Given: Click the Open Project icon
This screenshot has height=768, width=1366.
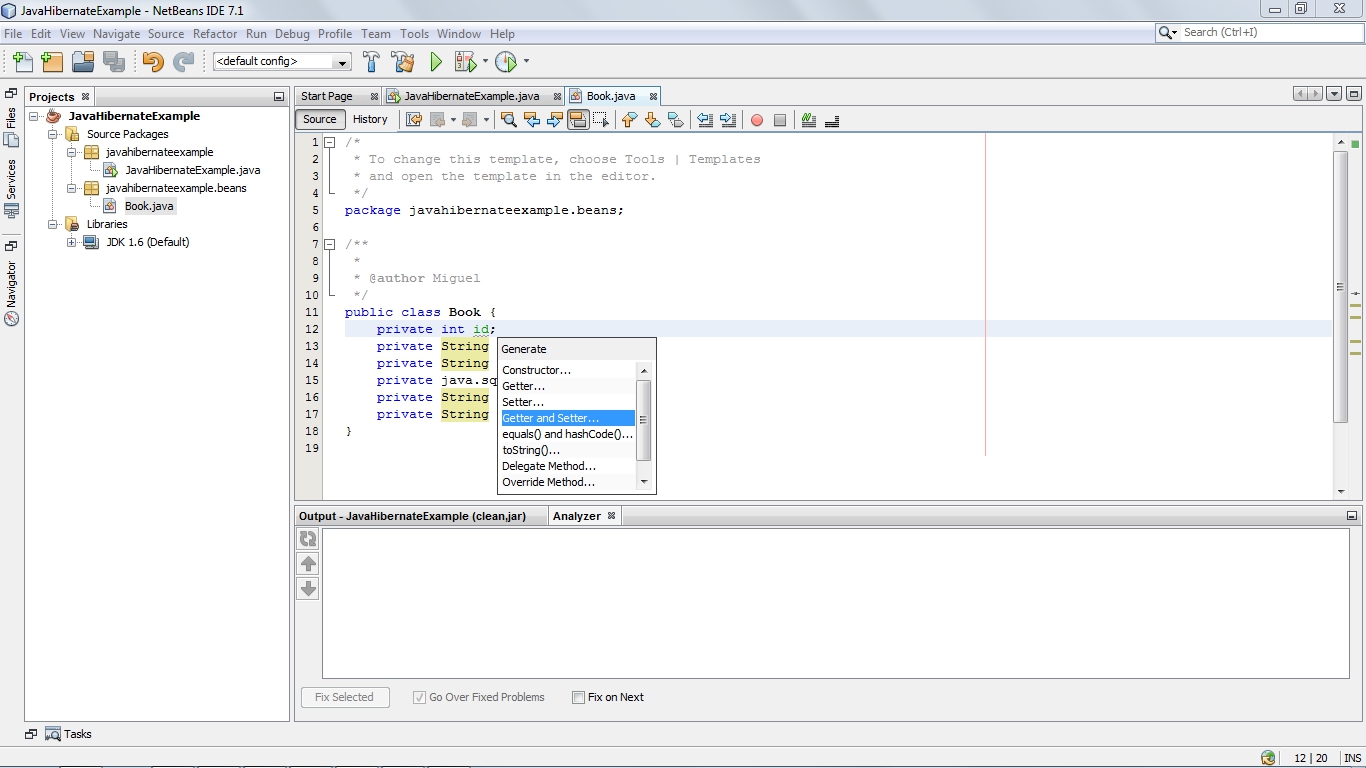Looking at the screenshot, I should 83,62.
